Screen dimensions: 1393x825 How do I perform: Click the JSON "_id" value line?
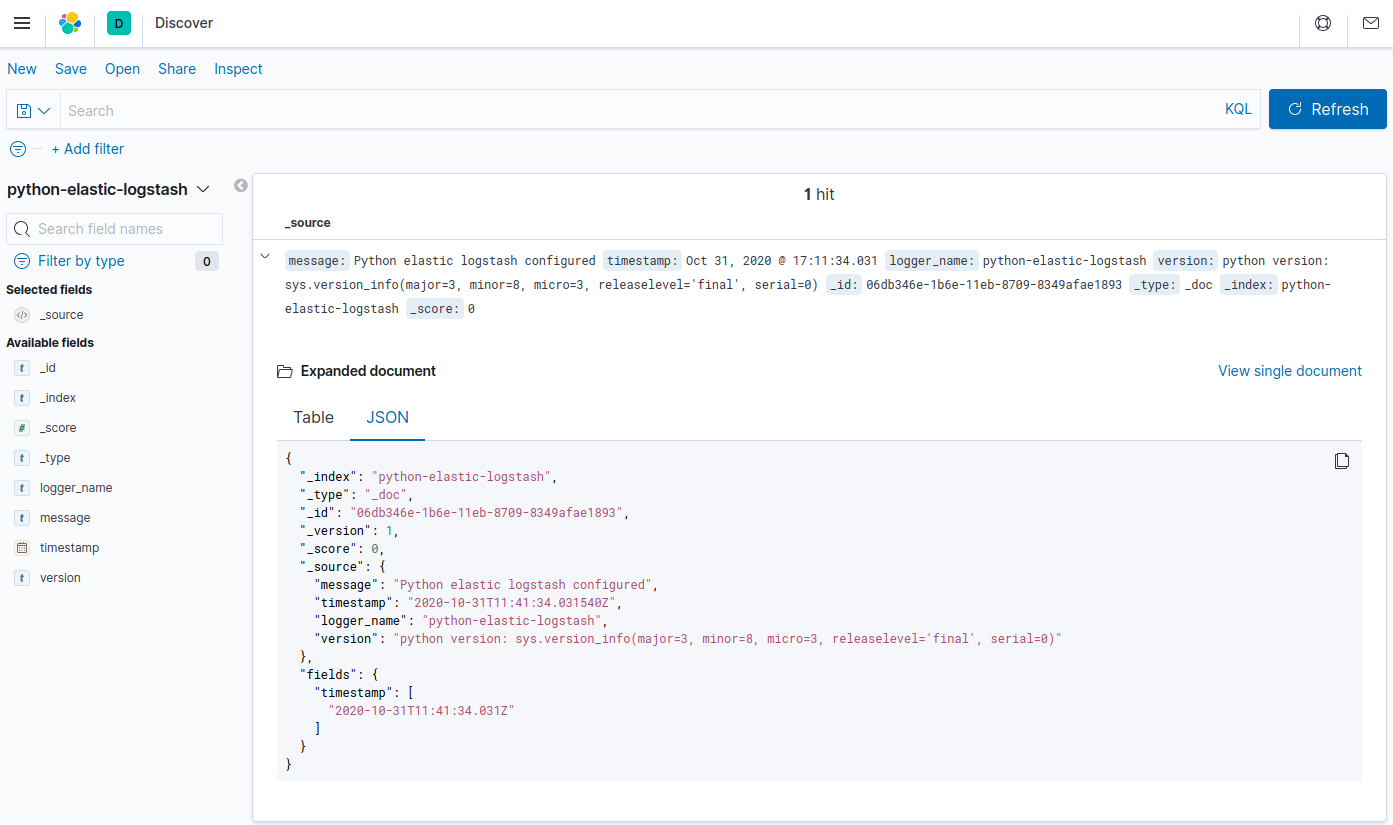click(x=464, y=513)
